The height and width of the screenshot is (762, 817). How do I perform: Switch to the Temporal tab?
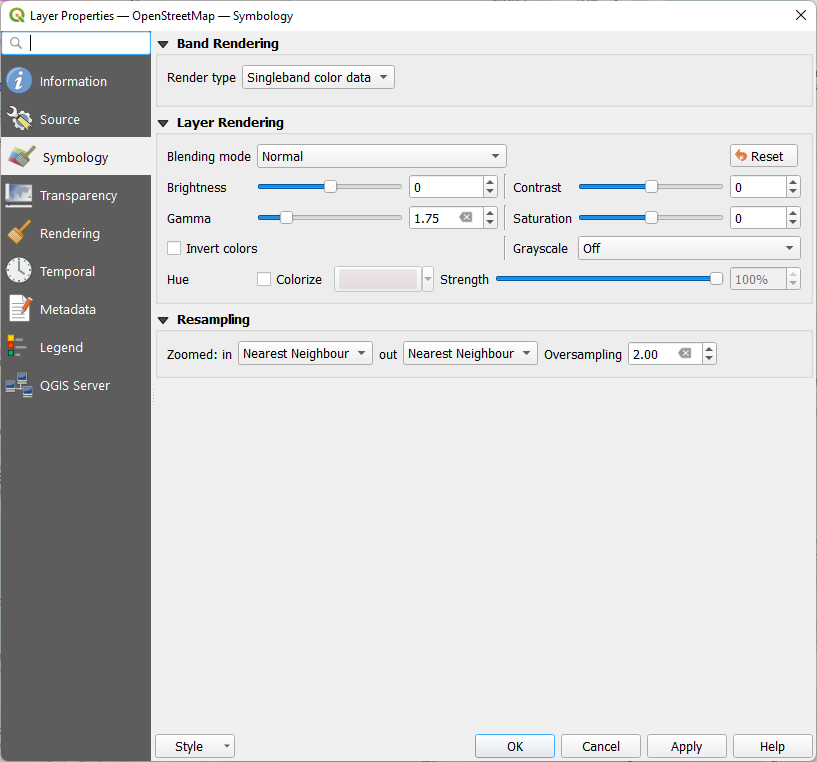[x=76, y=271]
